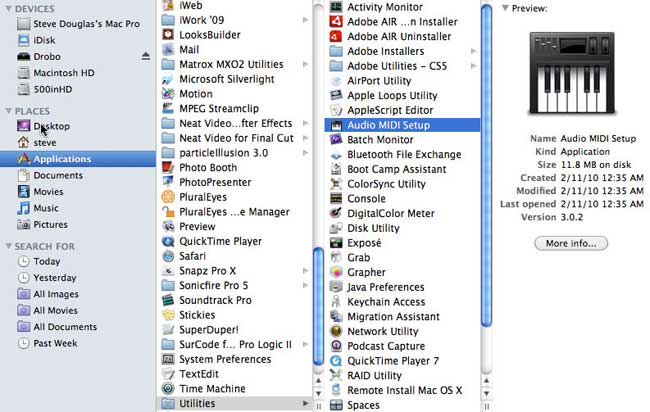
Task: Click the Movies icon in Places
Action: pos(24,191)
